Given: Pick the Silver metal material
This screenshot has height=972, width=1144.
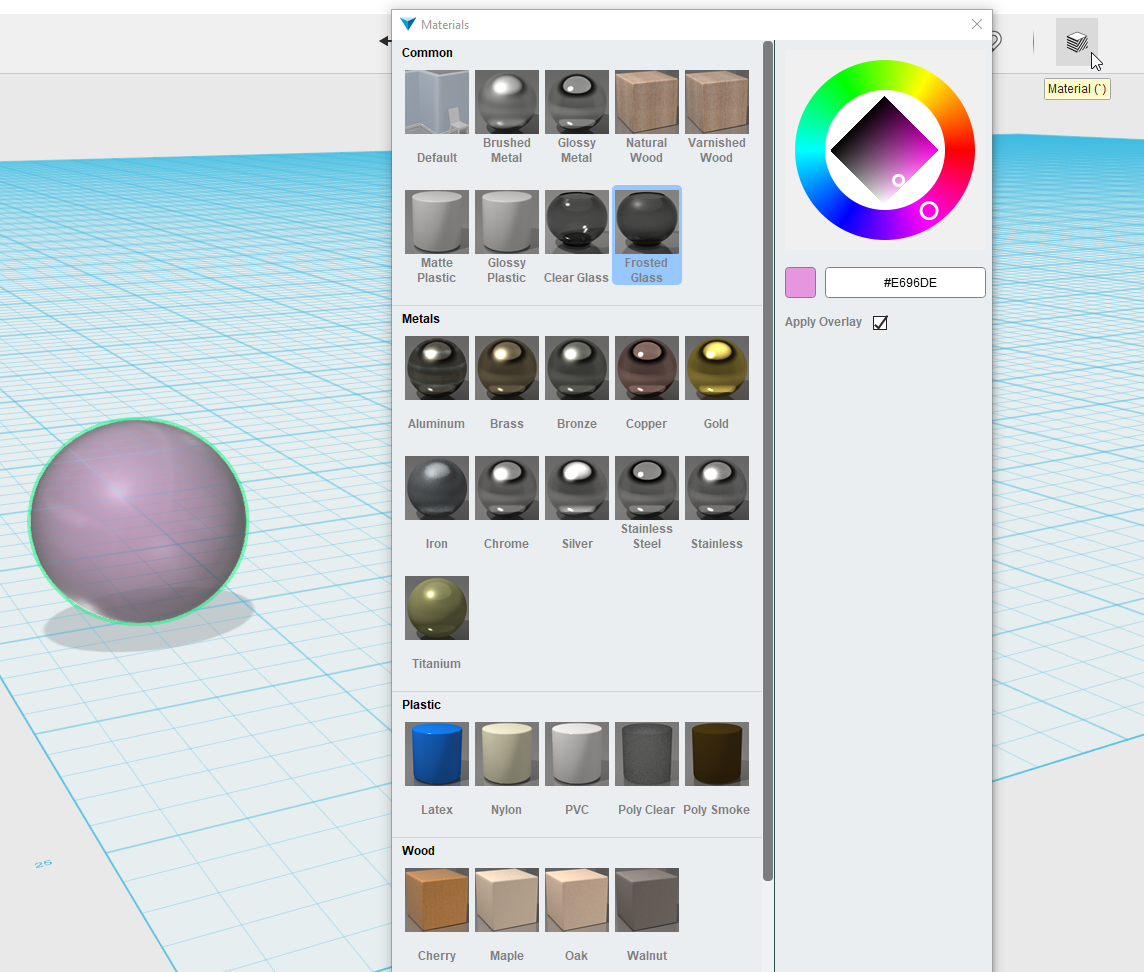Looking at the screenshot, I should tap(576, 487).
